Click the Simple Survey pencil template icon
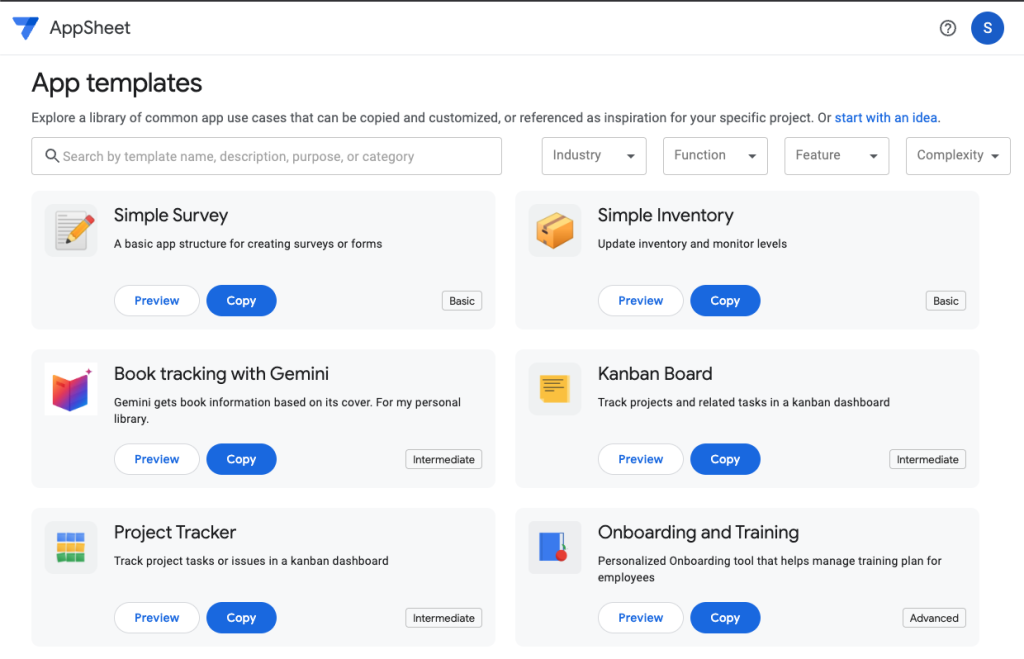The height and width of the screenshot is (659, 1024). pos(70,229)
